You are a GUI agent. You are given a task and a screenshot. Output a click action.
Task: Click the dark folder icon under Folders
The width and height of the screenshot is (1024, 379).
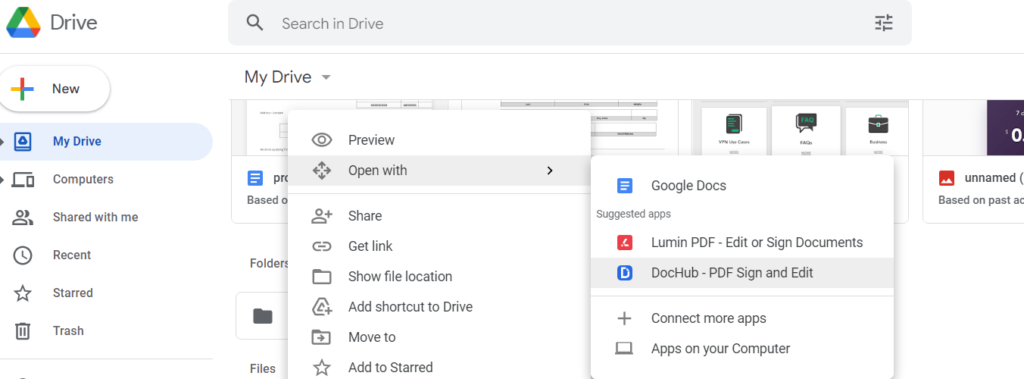263,316
